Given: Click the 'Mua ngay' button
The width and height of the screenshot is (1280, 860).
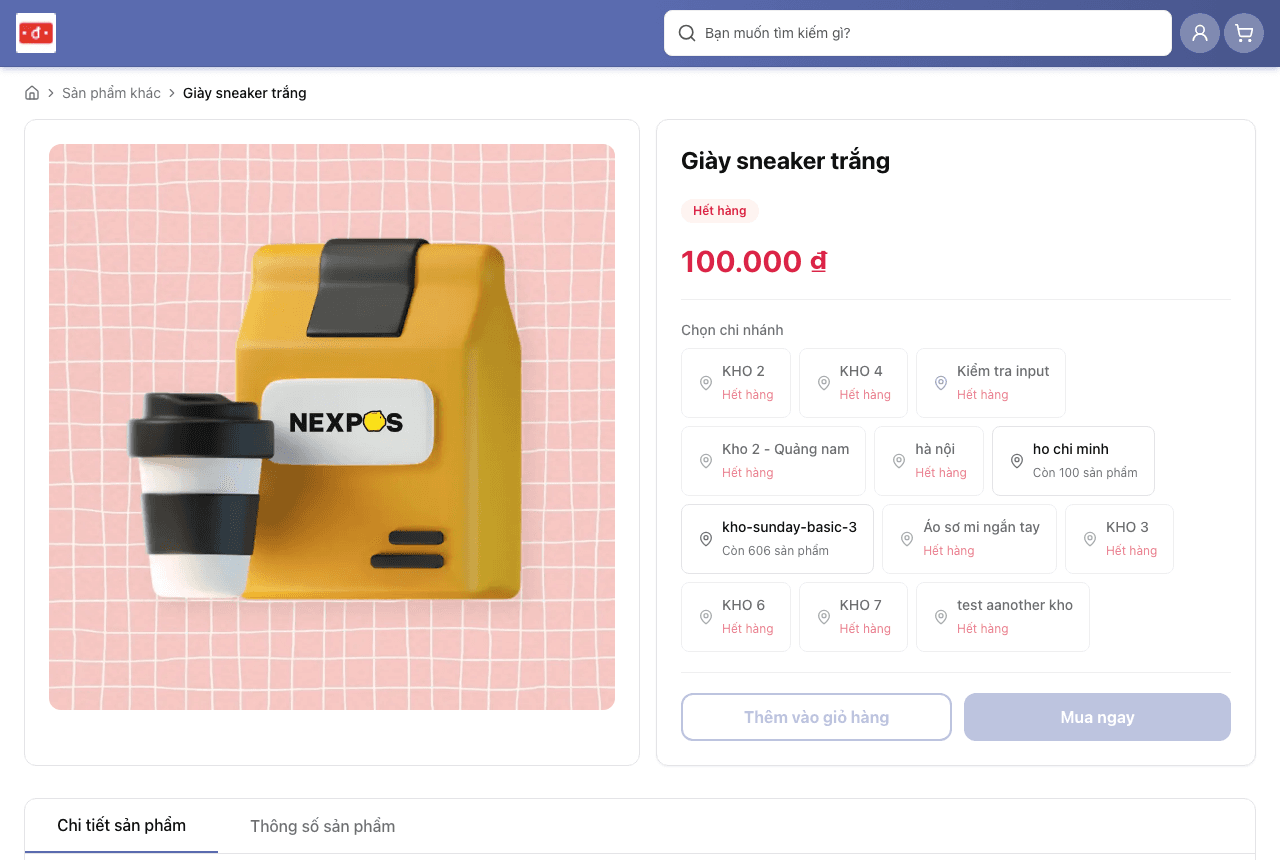Looking at the screenshot, I should 1097,717.
